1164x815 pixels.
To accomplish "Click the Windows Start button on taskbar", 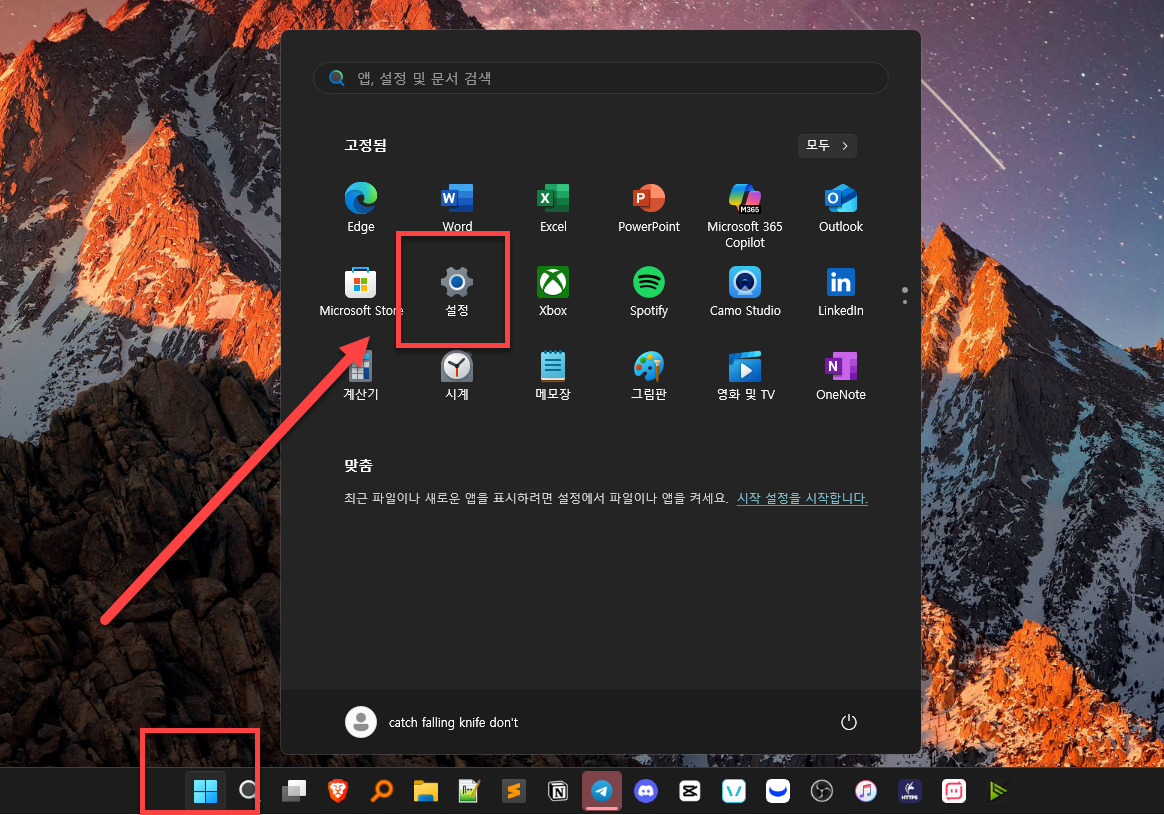I will coord(205,791).
